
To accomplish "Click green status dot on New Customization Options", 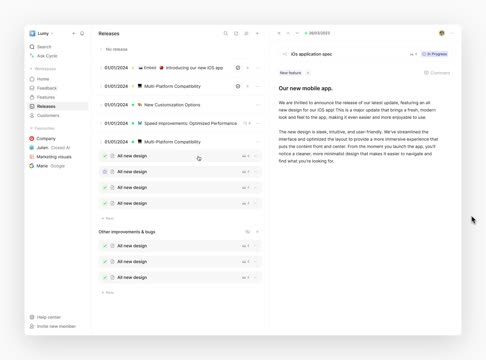I will 133,105.
